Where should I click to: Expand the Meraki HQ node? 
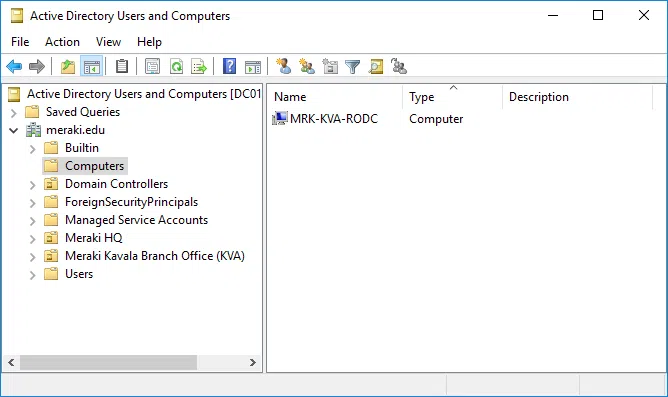tap(32, 239)
